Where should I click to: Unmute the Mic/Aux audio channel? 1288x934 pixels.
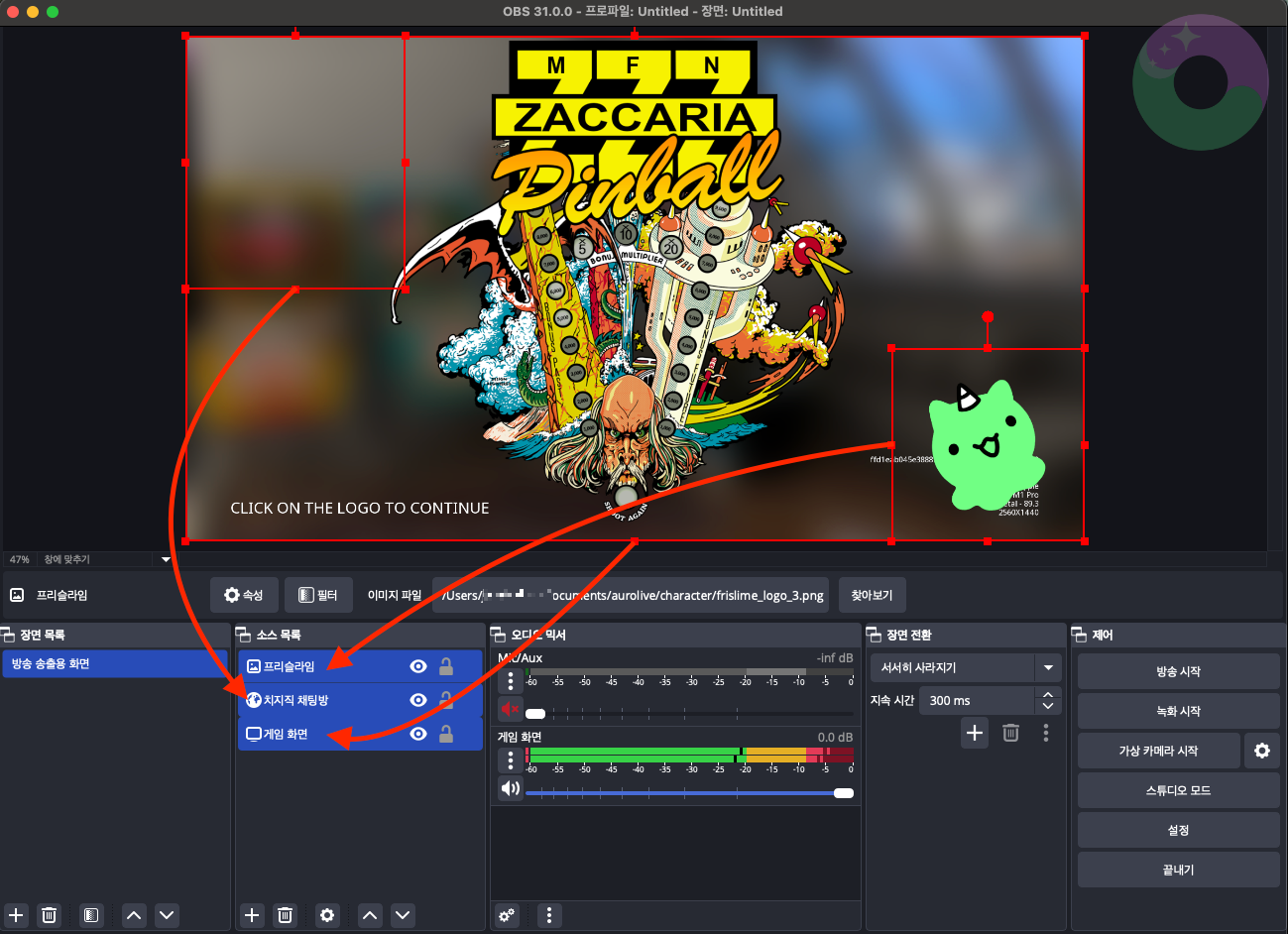(510, 709)
